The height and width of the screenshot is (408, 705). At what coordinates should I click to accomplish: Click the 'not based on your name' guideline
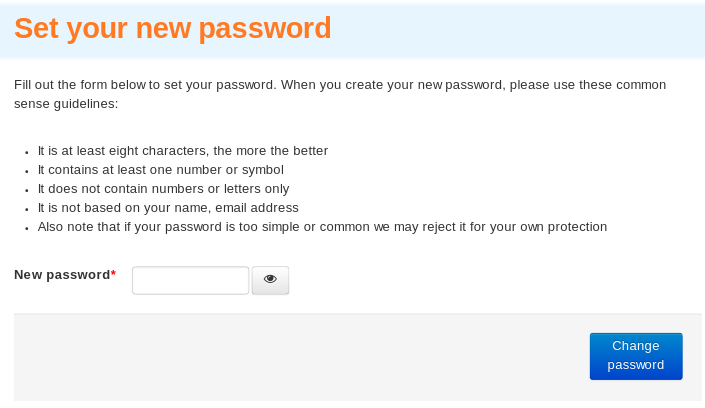coord(168,207)
